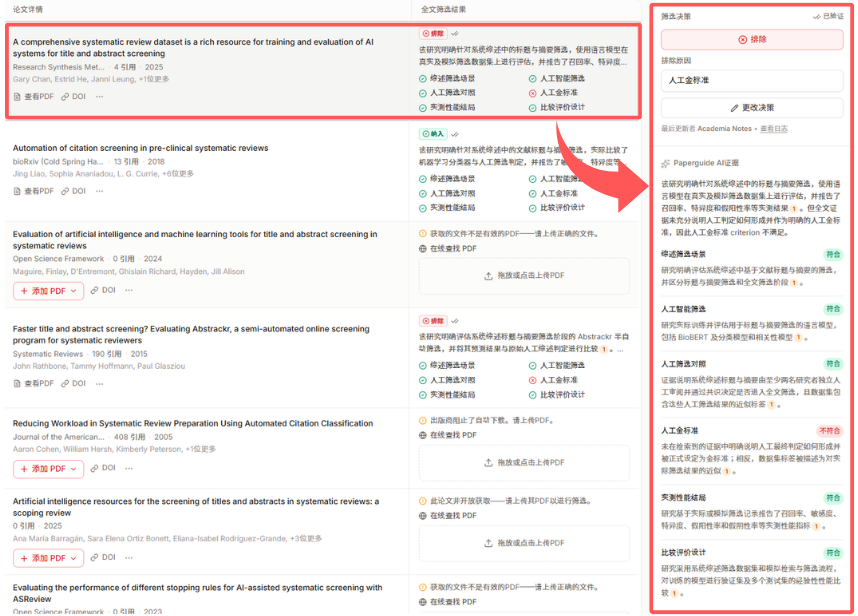Image resolution: width=858 pixels, height=616 pixels.
Task: Open DOI link for the Open Science Framework 2024 paper
Action: click(x=103, y=290)
